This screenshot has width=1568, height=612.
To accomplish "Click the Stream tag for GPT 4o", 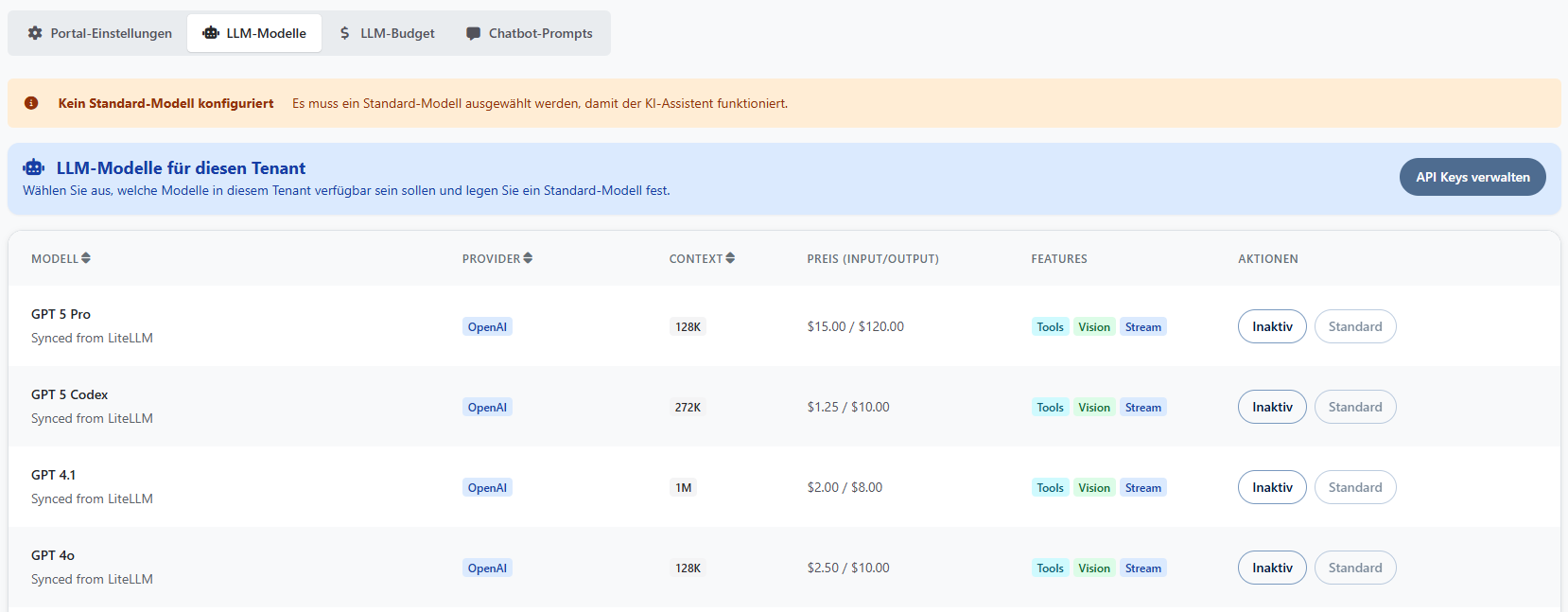I will pyautogui.click(x=1143, y=568).
